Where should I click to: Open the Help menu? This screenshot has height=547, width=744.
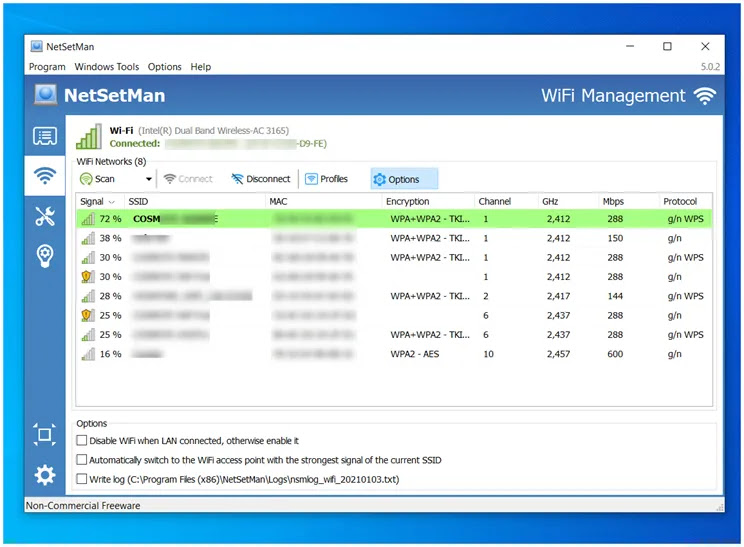point(200,66)
